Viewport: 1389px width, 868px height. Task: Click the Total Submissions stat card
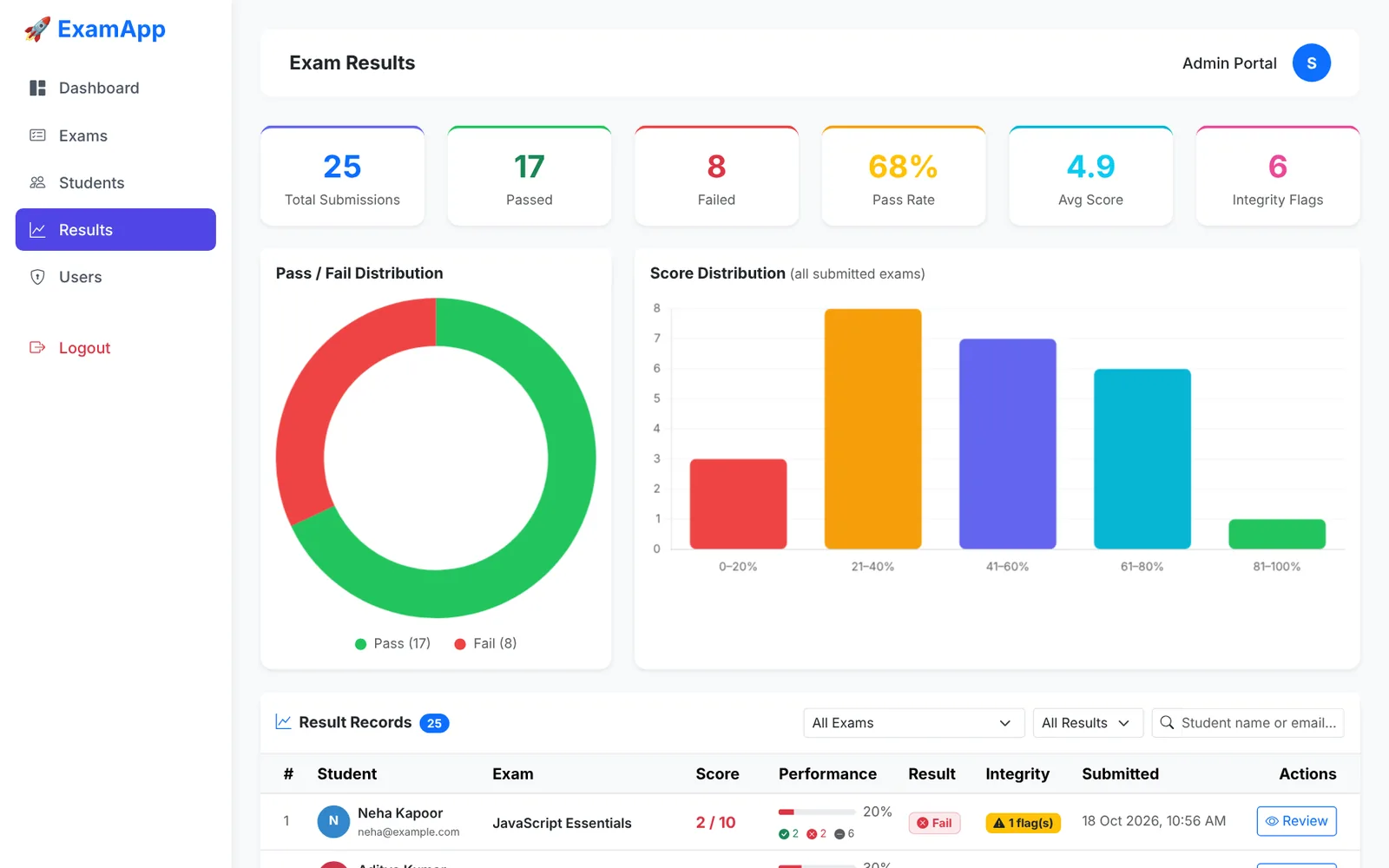point(342,176)
